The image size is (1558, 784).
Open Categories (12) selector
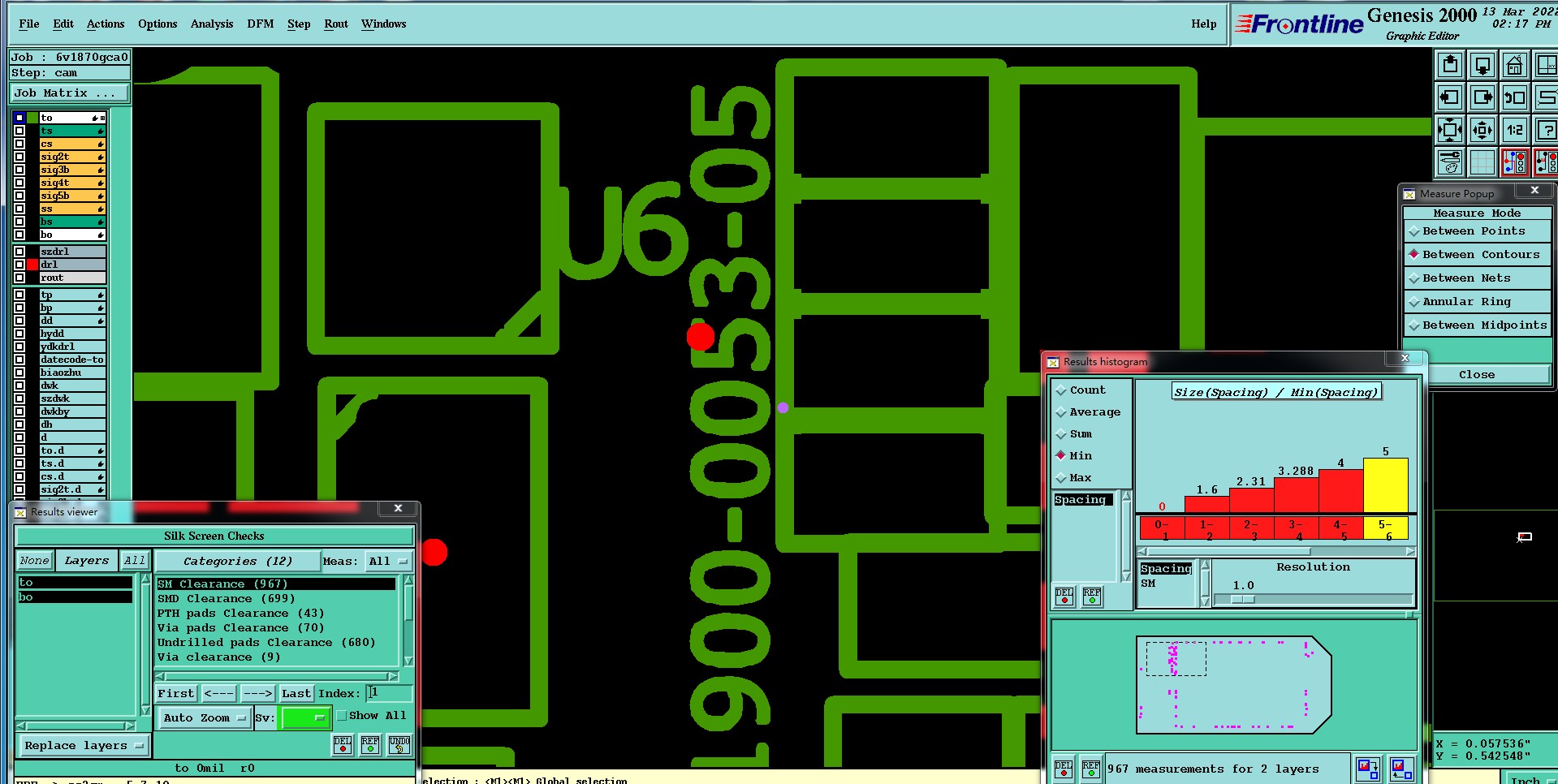click(x=237, y=561)
